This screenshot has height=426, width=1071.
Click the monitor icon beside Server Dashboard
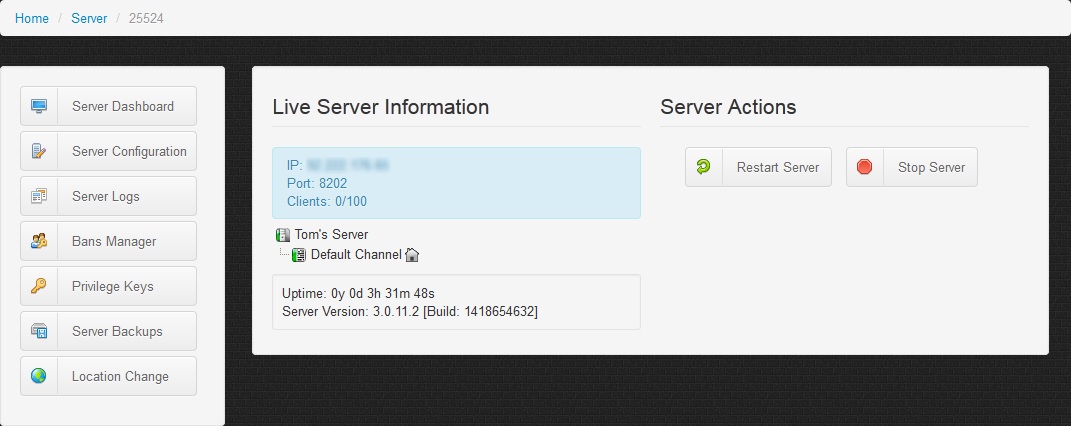(39, 106)
